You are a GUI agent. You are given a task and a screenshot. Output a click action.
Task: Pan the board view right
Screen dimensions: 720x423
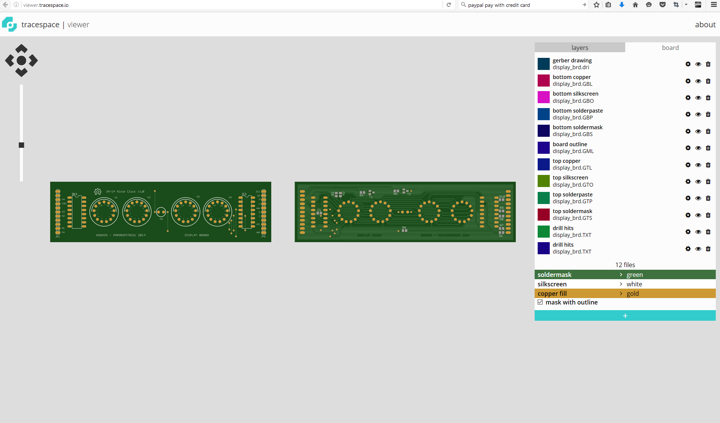coord(33,61)
